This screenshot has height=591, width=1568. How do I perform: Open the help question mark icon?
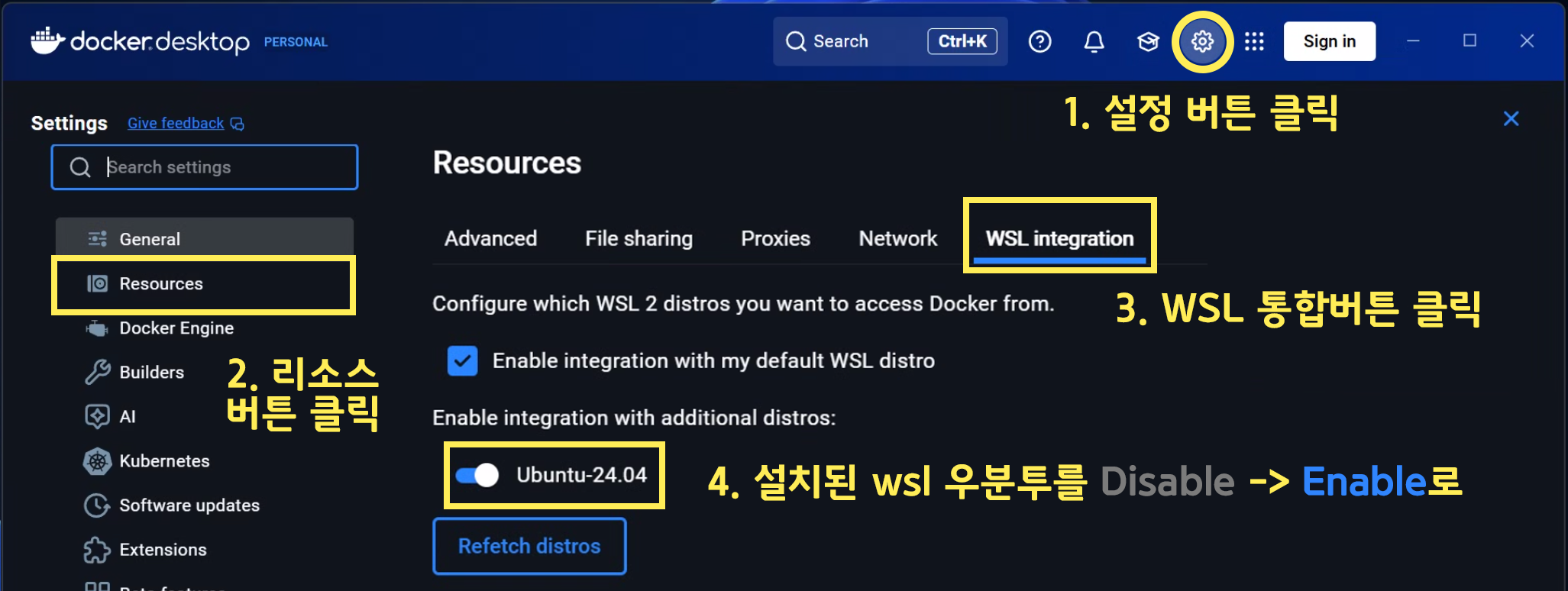[1039, 41]
